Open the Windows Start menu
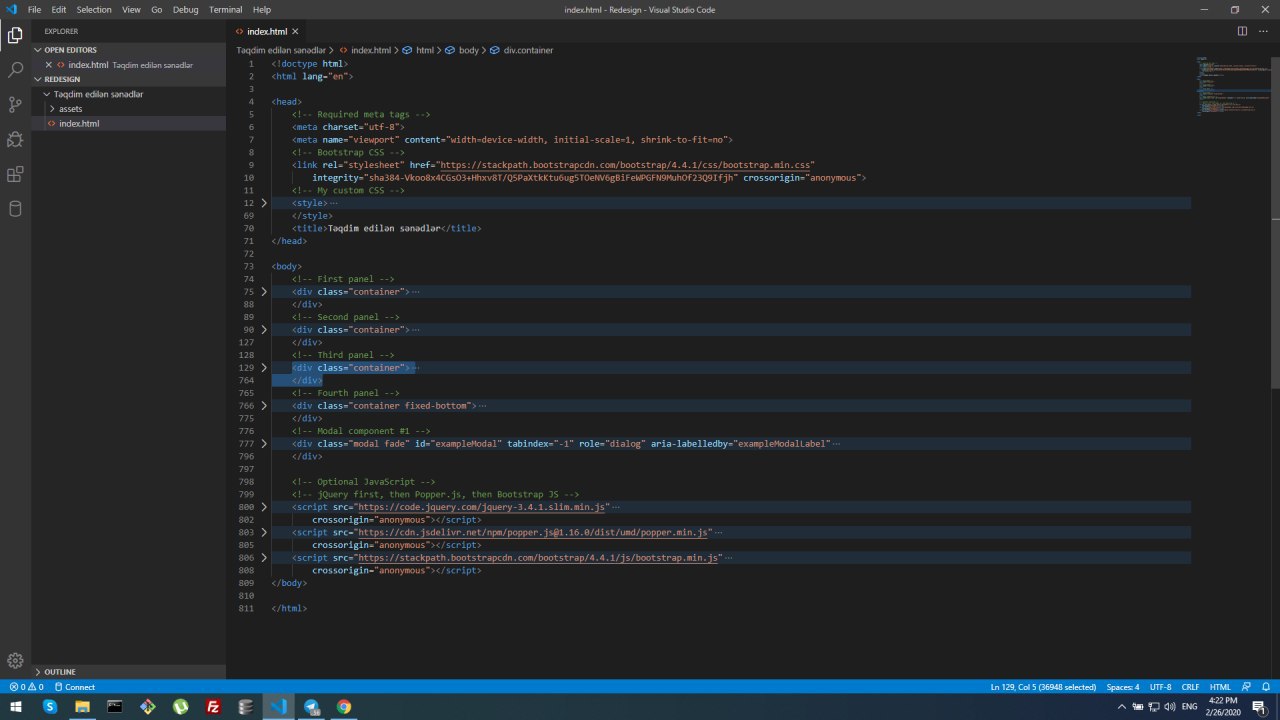Screen dimensions: 1280x720 click(x=16, y=707)
